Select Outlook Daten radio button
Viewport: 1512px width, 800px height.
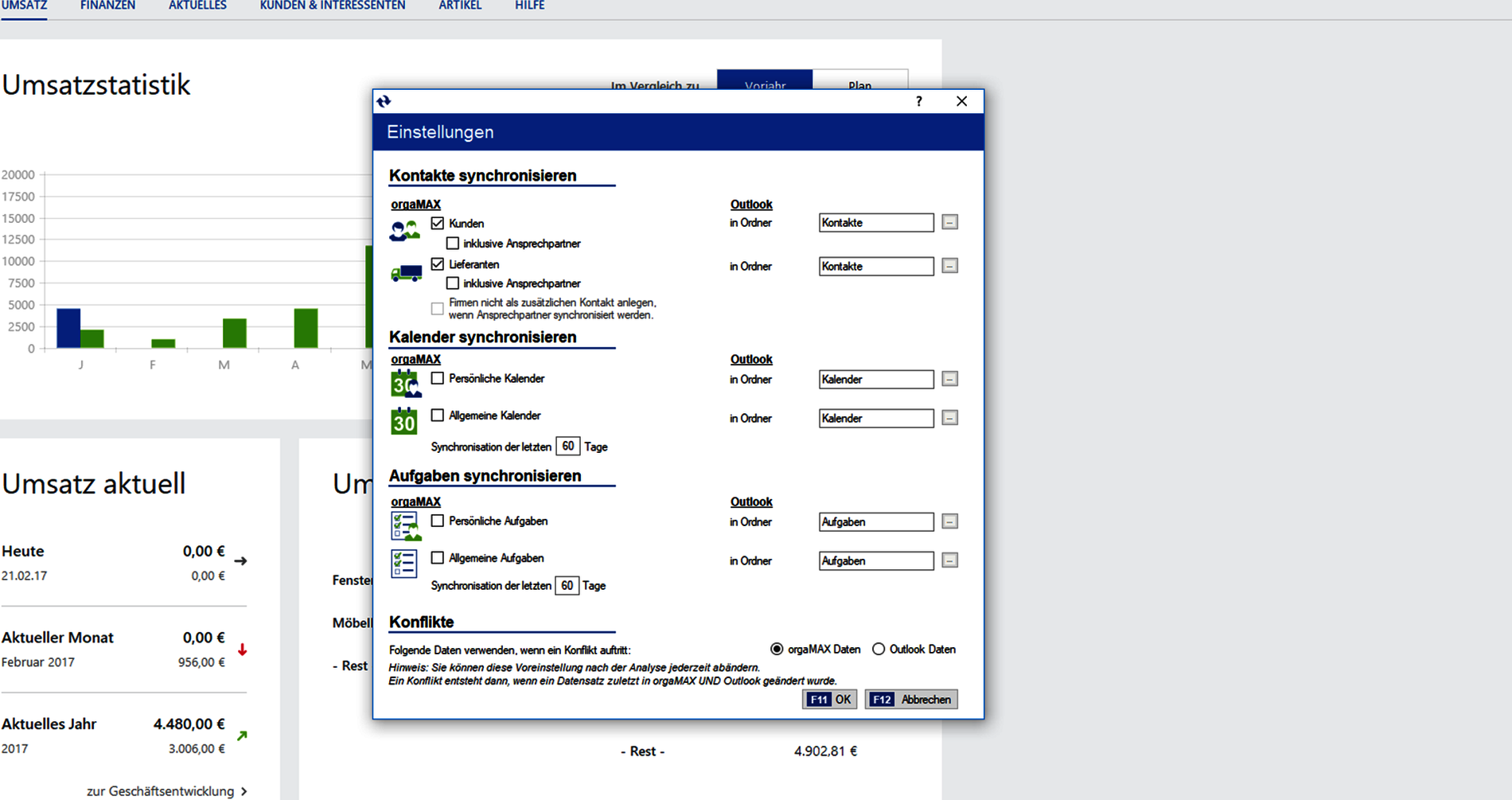coord(879,649)
